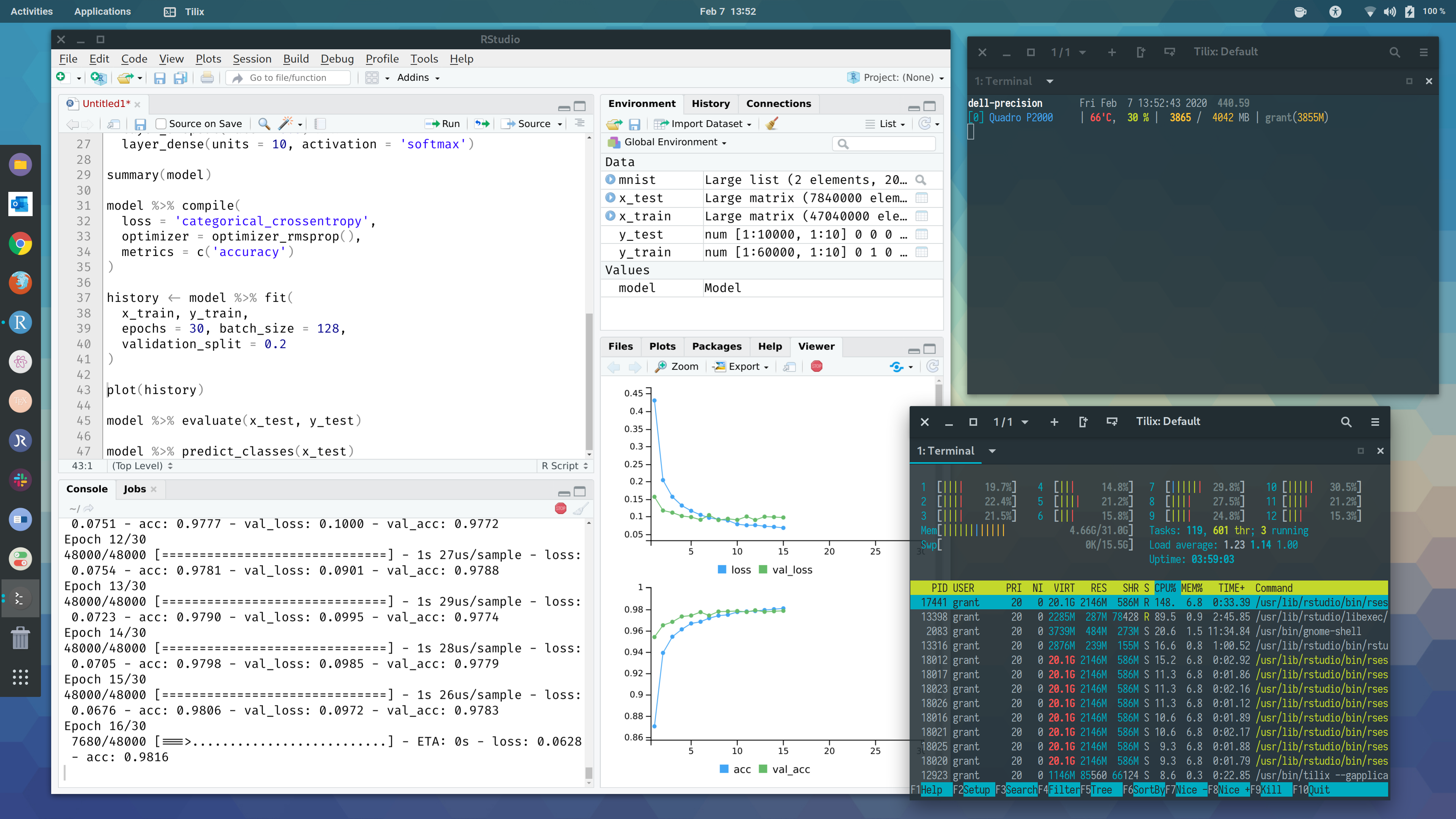Open the Session menu

pyautogui.click(x=251, y=59)
